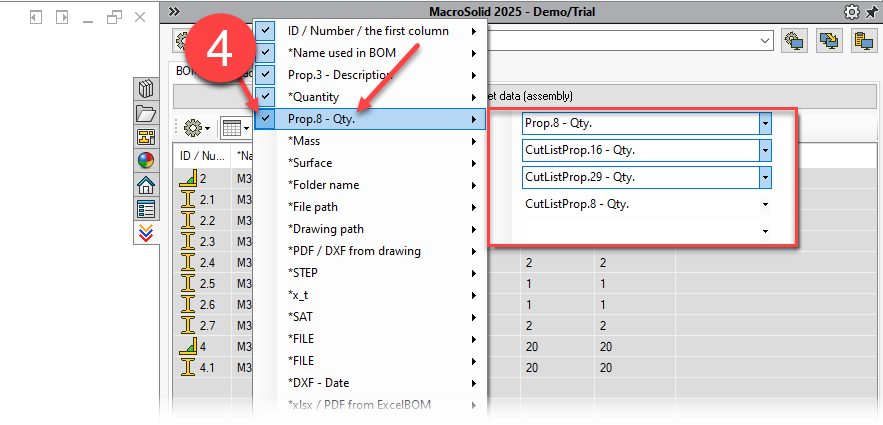Open the properties list sidebar tab
This screenshot has width=883, height=425.
(x=146, y=209)
